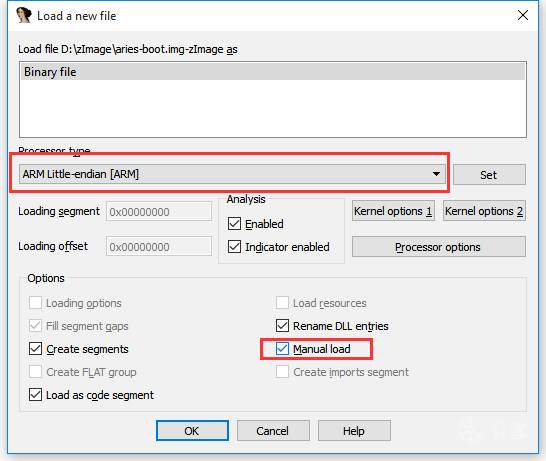Toggle the Create imports segment checkbox
Image resolution: width=546 pixels, height=461 pixels.
(x=282, y=372)
